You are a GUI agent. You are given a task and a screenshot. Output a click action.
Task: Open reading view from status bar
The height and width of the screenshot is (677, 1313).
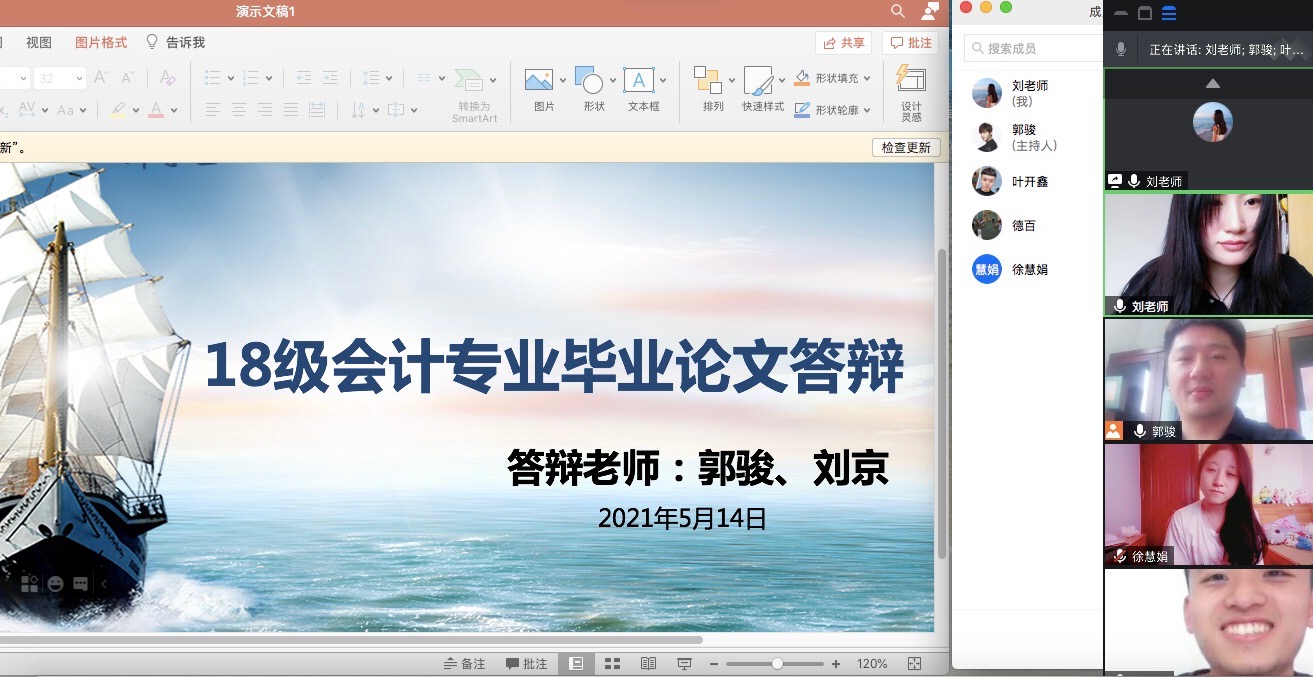click(648, 664)
